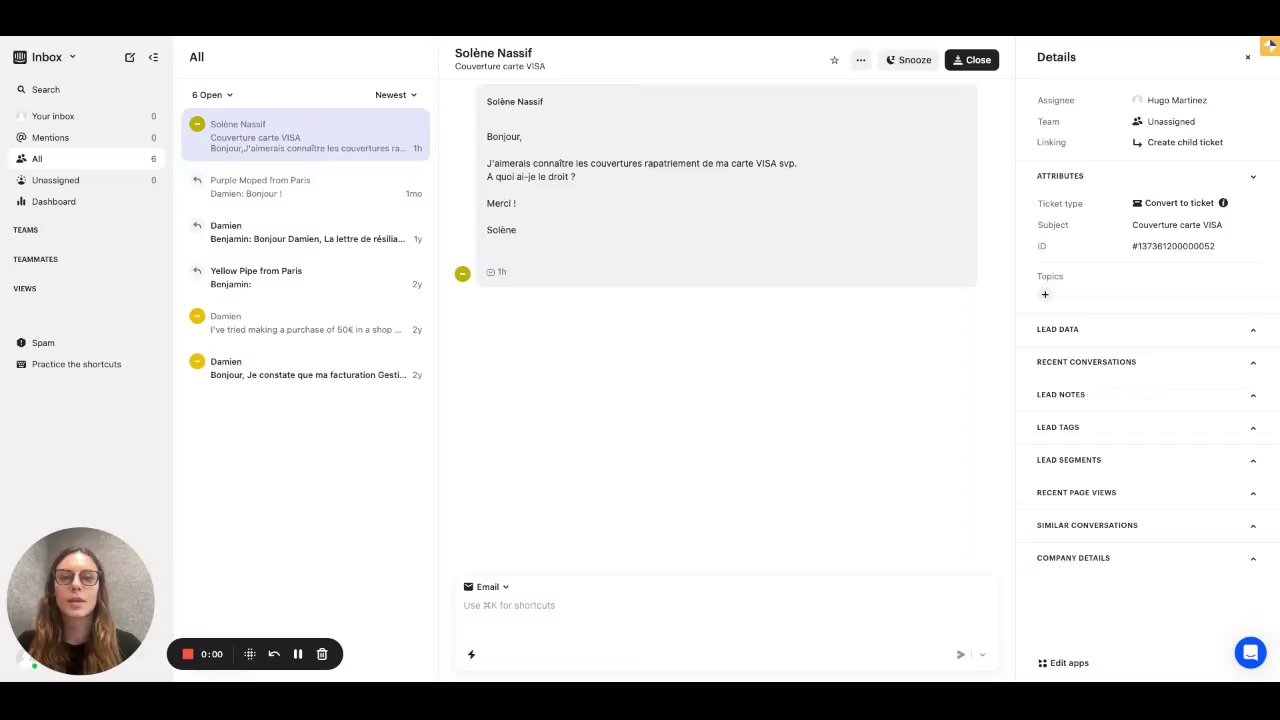Pause the screen recording
Screen dimensions: 1280x720
pos(298,654)
